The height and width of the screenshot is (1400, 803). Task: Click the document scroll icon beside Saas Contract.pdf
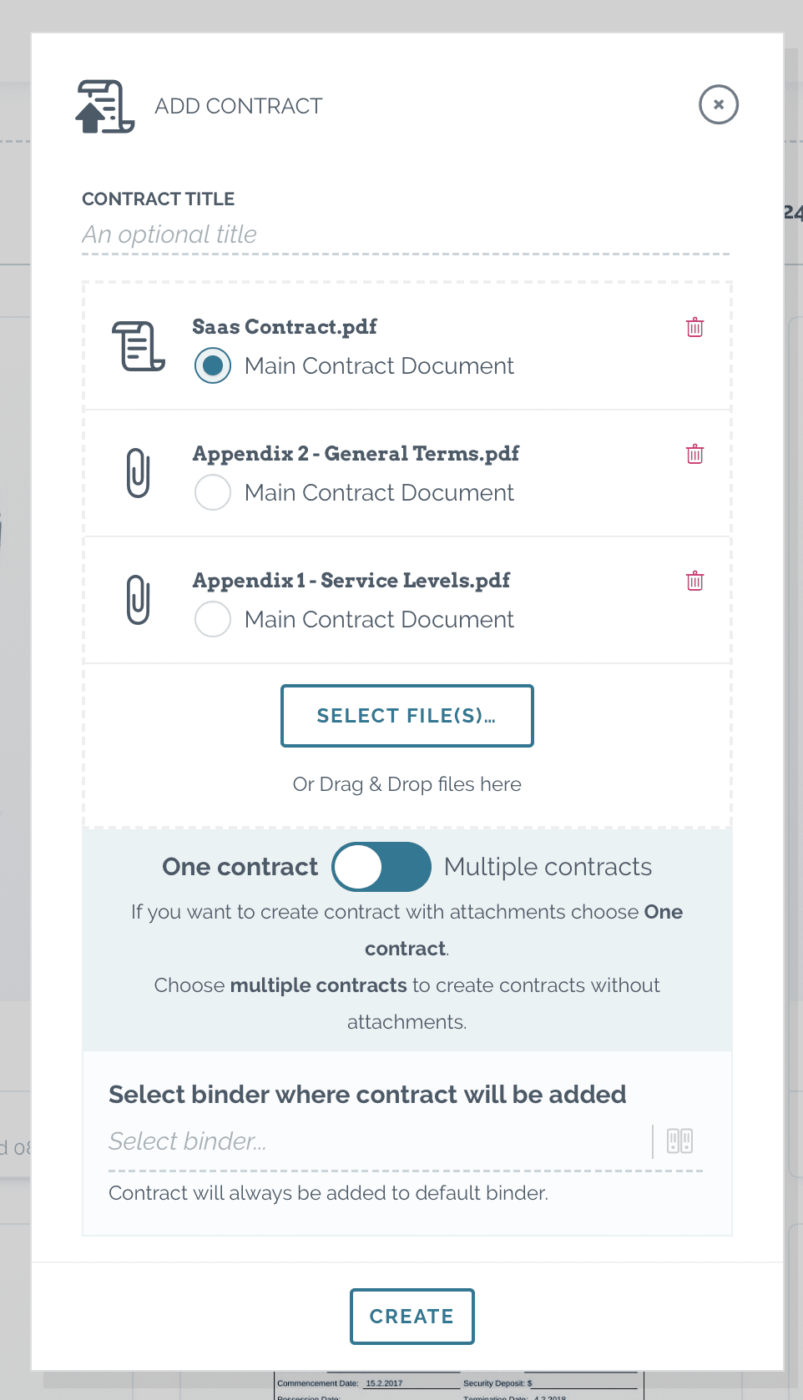[x=139, y=347]
